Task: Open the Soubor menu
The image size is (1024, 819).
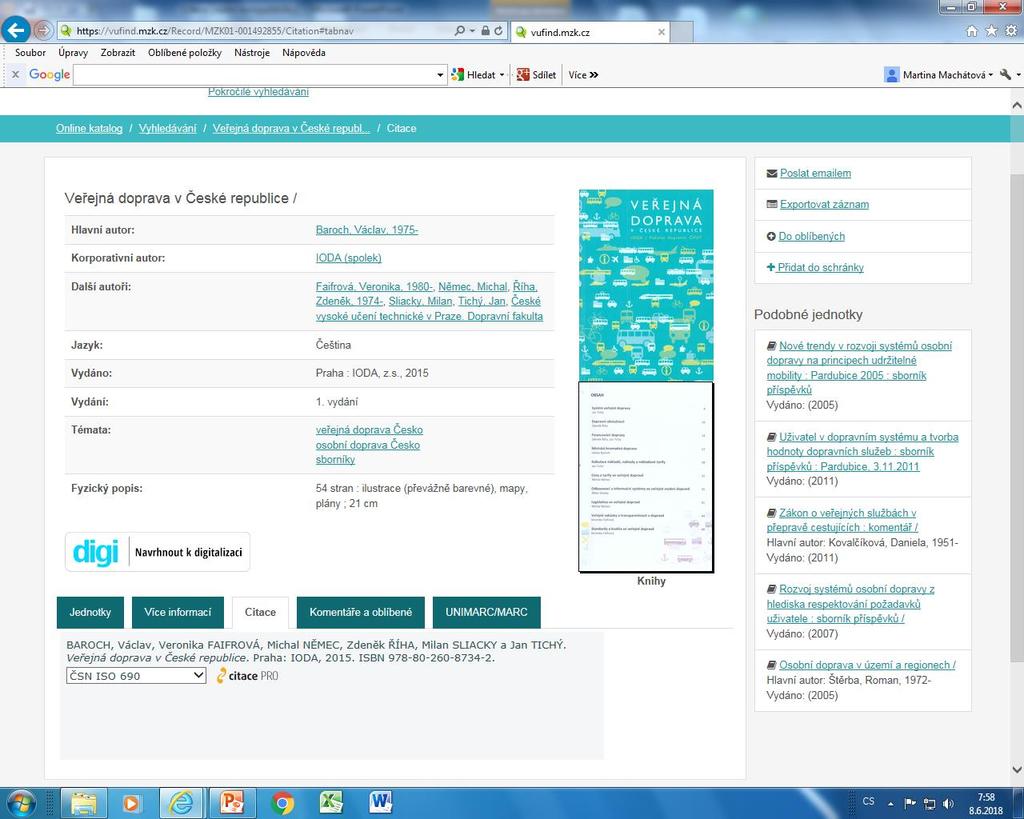Action: click(30, 52)
